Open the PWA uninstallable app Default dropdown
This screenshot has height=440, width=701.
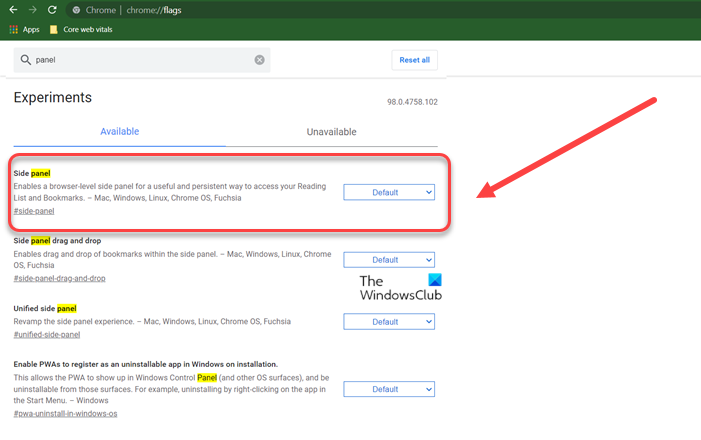(x=389, y=389)
